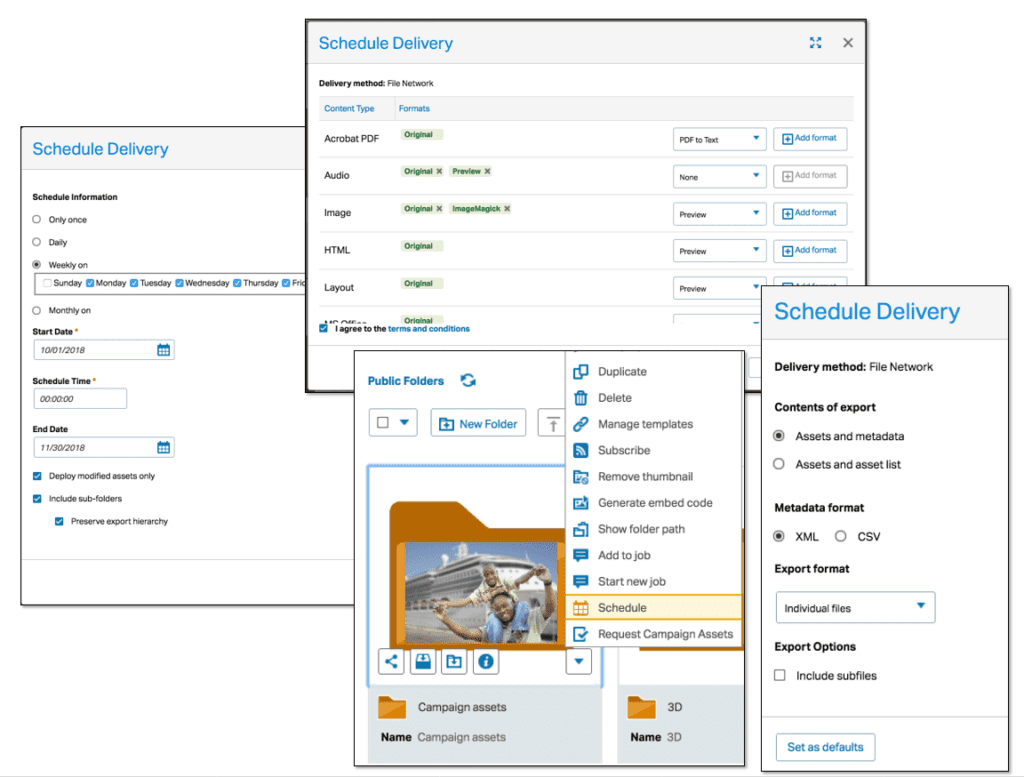The height and width of the screenshot is (777, 1024).
Task: Select the archive/download icon under the thumbnail
Action: [422, 661]
